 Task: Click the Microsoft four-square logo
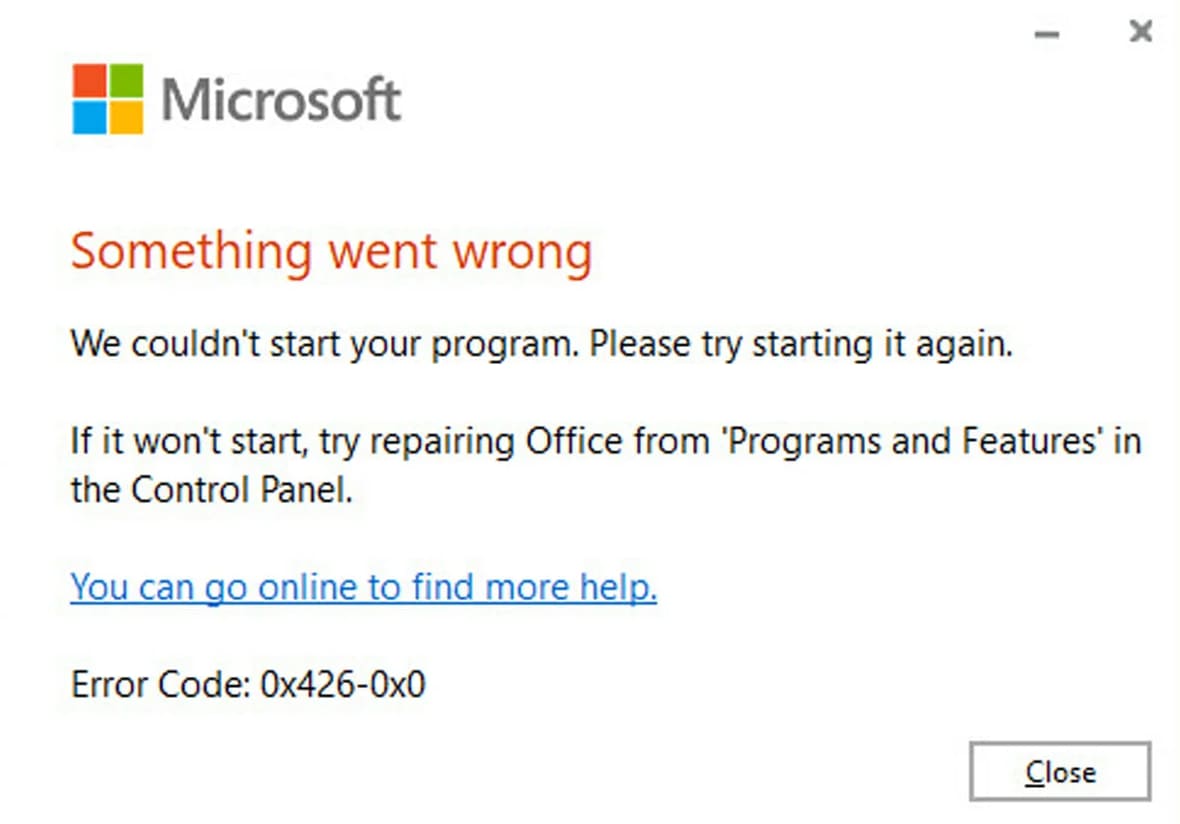(x=108, y=99)
